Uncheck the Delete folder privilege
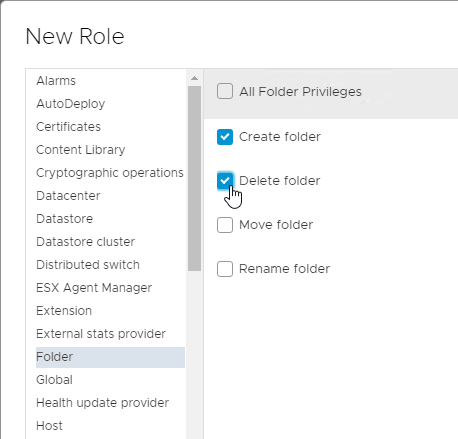The height and width of the screenshot is (439, 458). (225, 181)
